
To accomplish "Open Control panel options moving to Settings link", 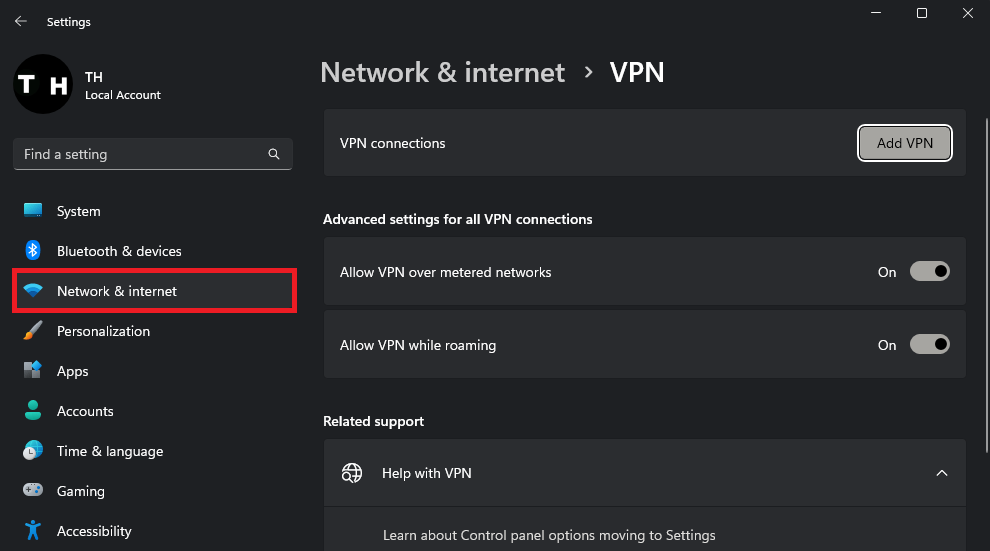I will [x=549, y=535].
